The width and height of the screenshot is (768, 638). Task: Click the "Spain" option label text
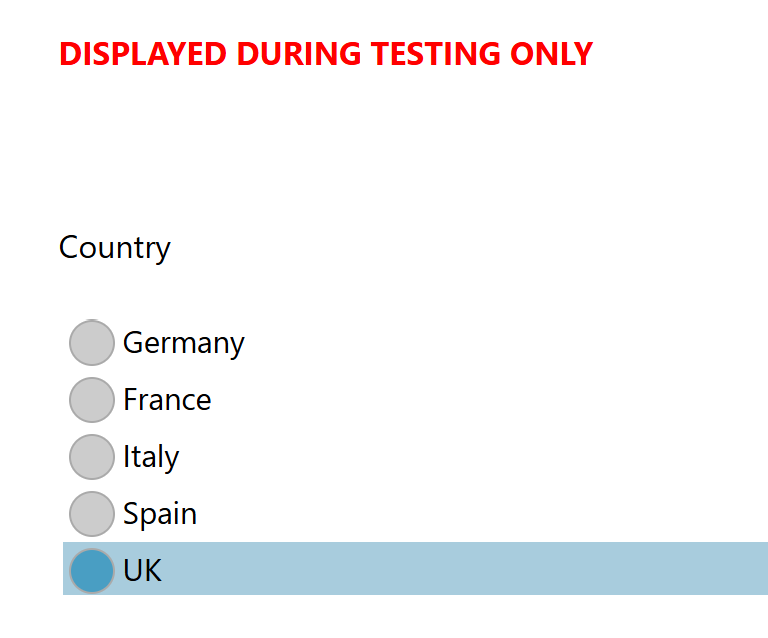point(160,514)
